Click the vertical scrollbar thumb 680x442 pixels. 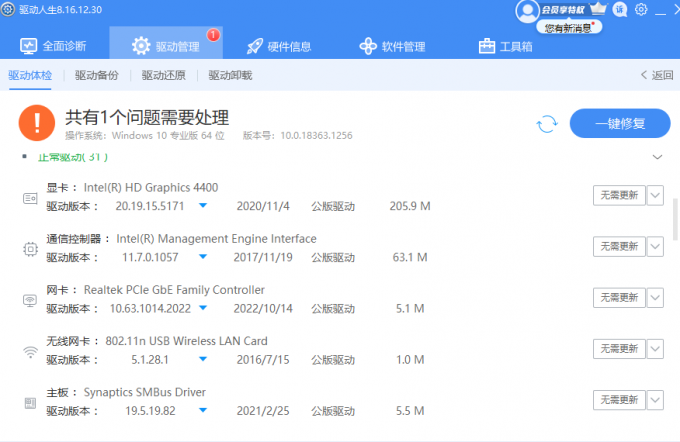675,219
